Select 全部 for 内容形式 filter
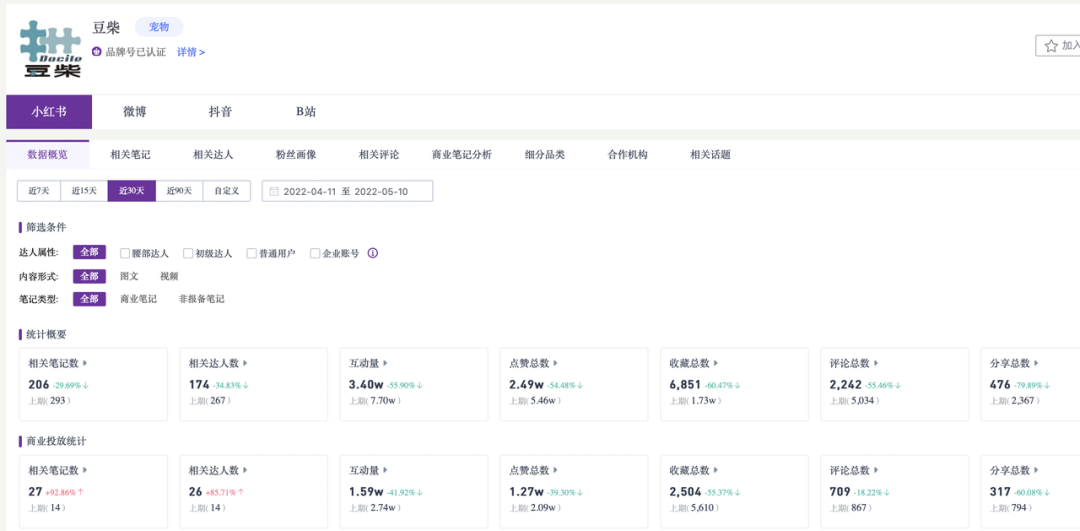This screenshot has width=1080, height=531. click(90, 276)
